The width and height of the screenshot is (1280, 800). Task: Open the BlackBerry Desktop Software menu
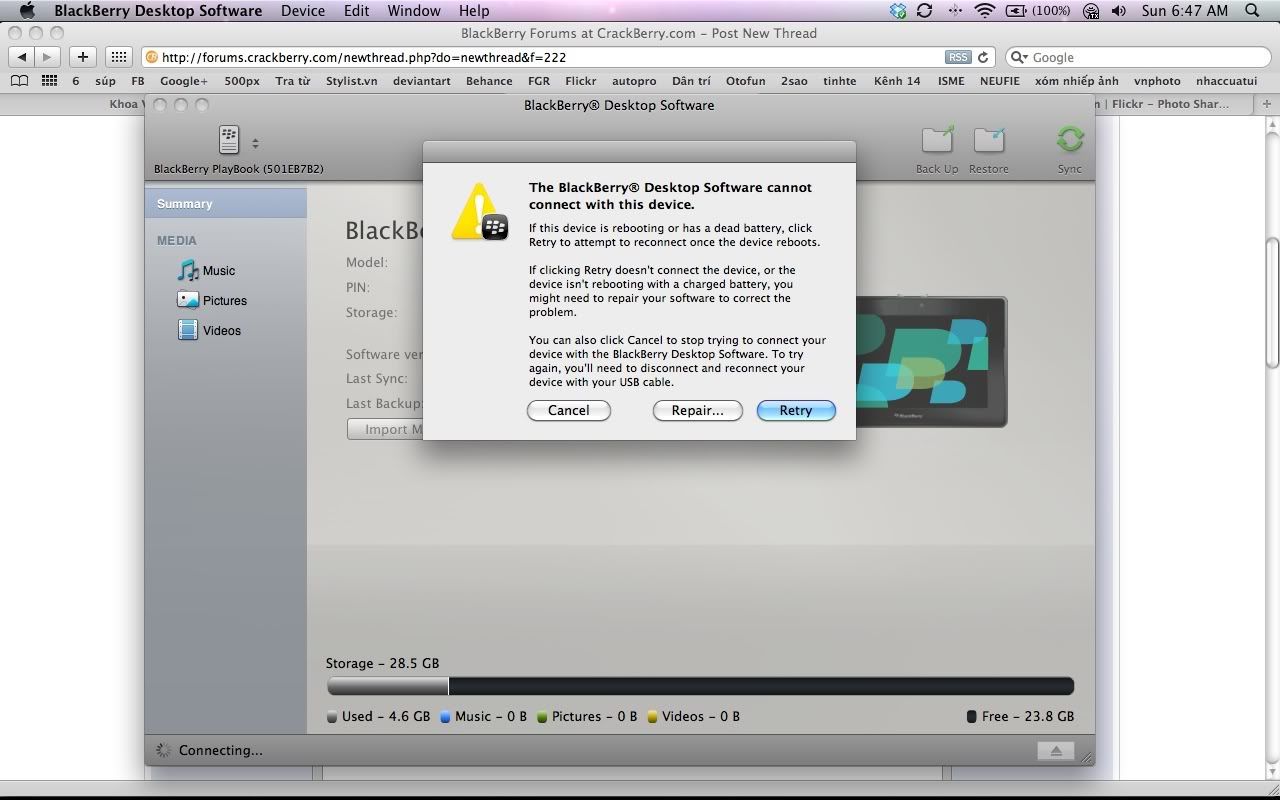pos(158,11)
